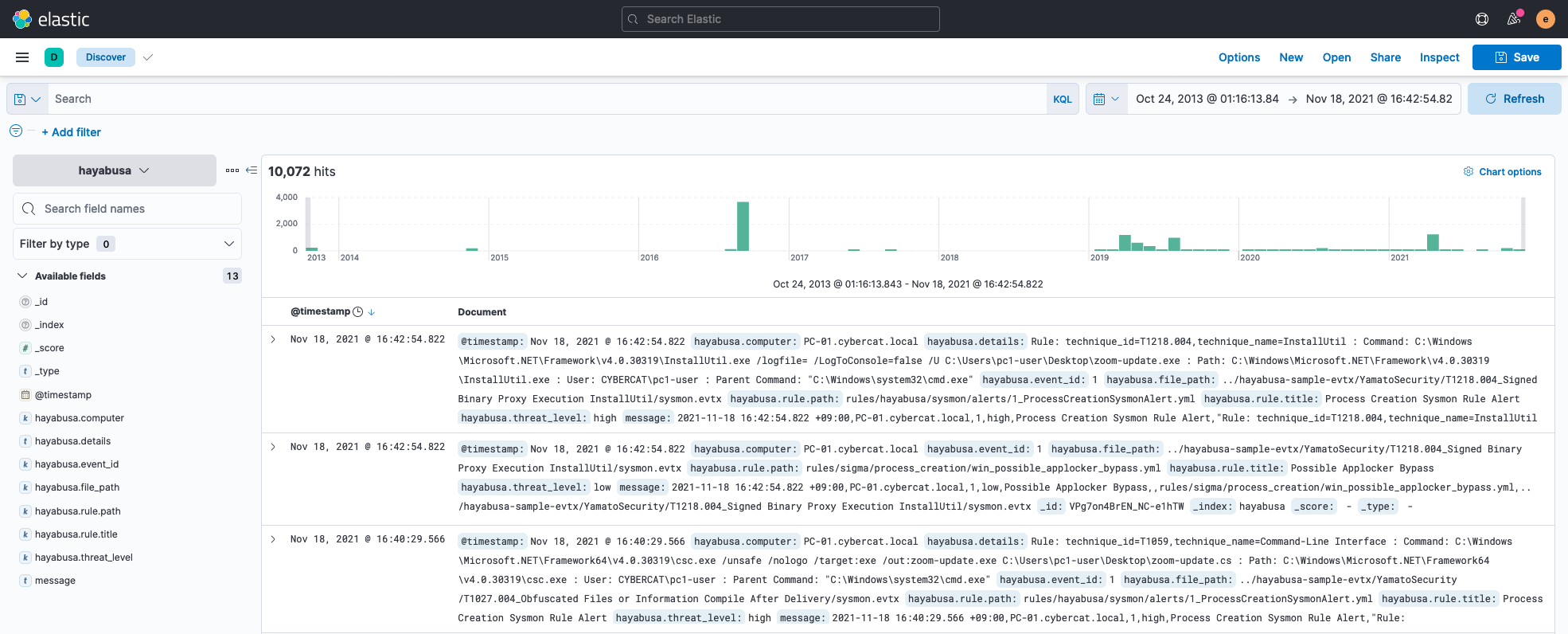Viewport: 1568px width, 634px height.
Task: Click the Search field names input
Action: tap(127, 209)
